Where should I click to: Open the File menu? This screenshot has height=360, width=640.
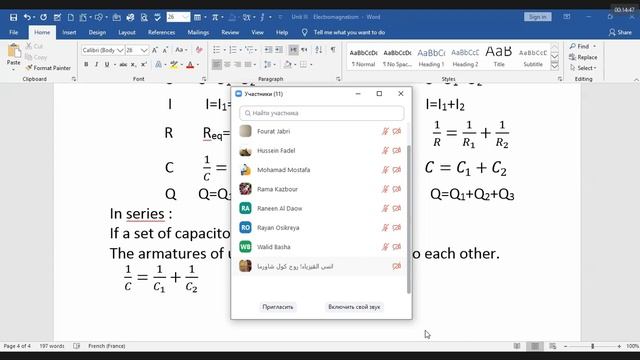click(x=13, y=32)
